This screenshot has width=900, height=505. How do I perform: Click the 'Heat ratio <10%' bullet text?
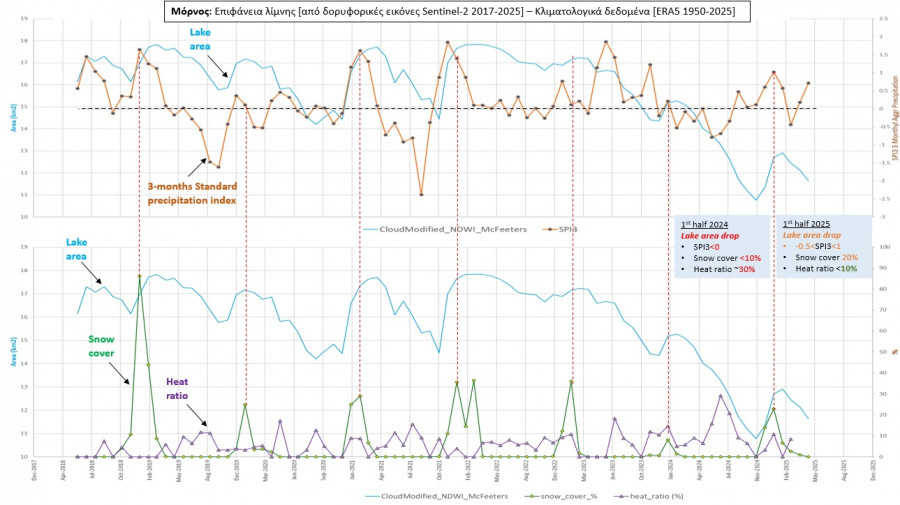click(827, 270)
